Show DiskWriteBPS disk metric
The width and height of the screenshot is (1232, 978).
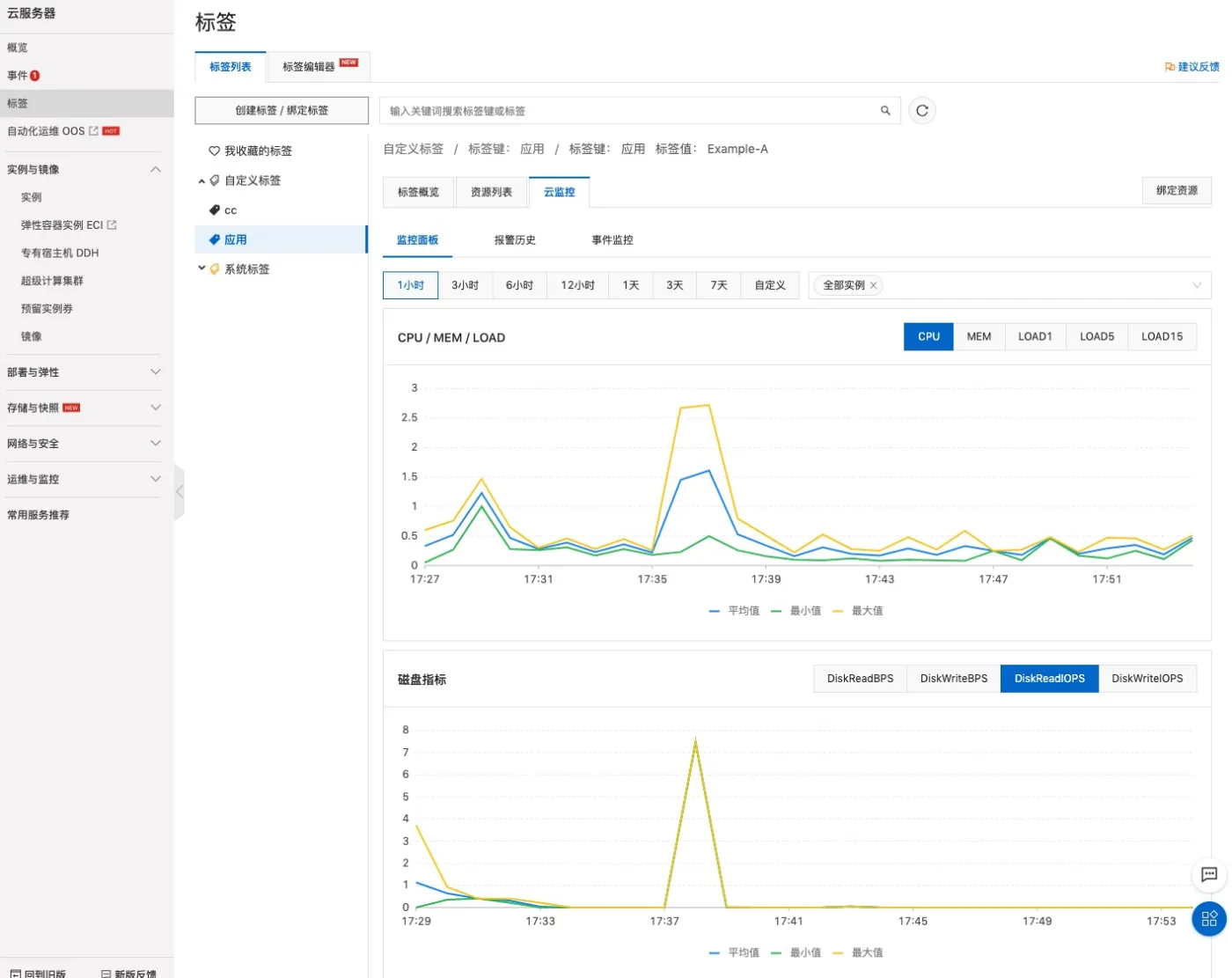click(954, 679)
